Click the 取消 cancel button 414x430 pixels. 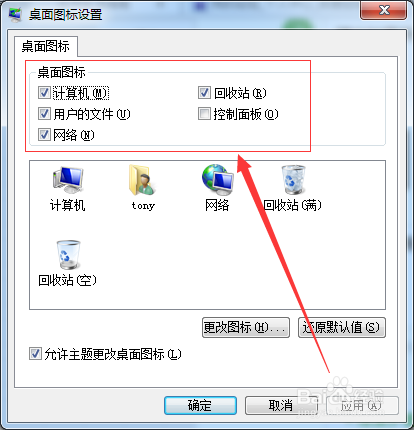point(281,405)
